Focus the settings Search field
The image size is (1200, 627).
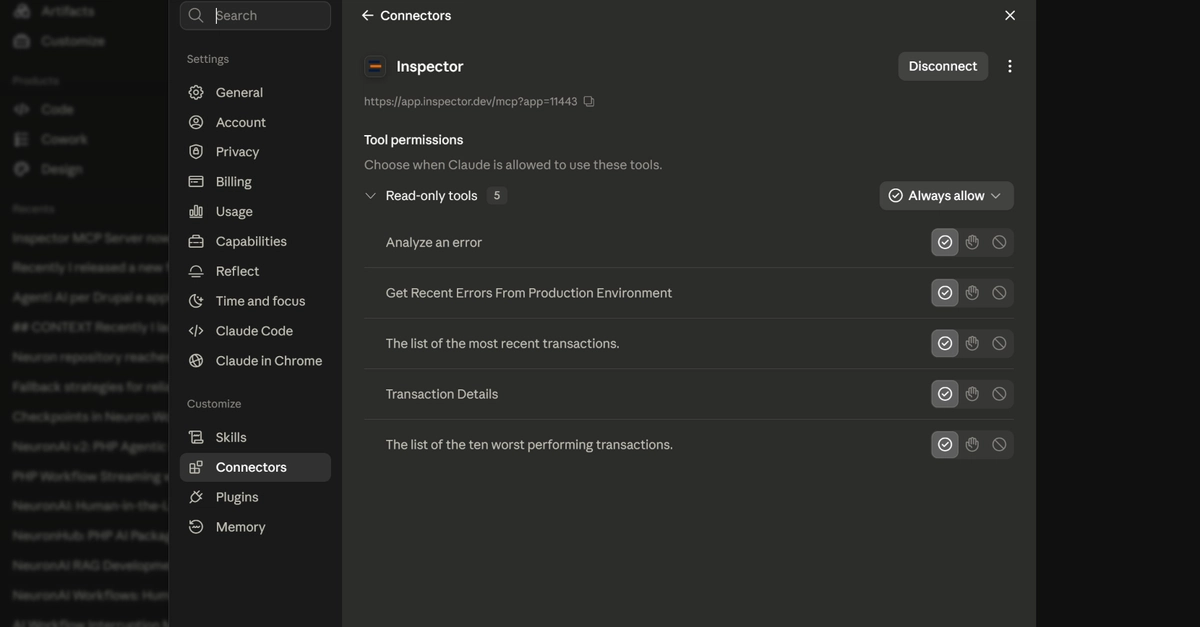pos(255,15)
